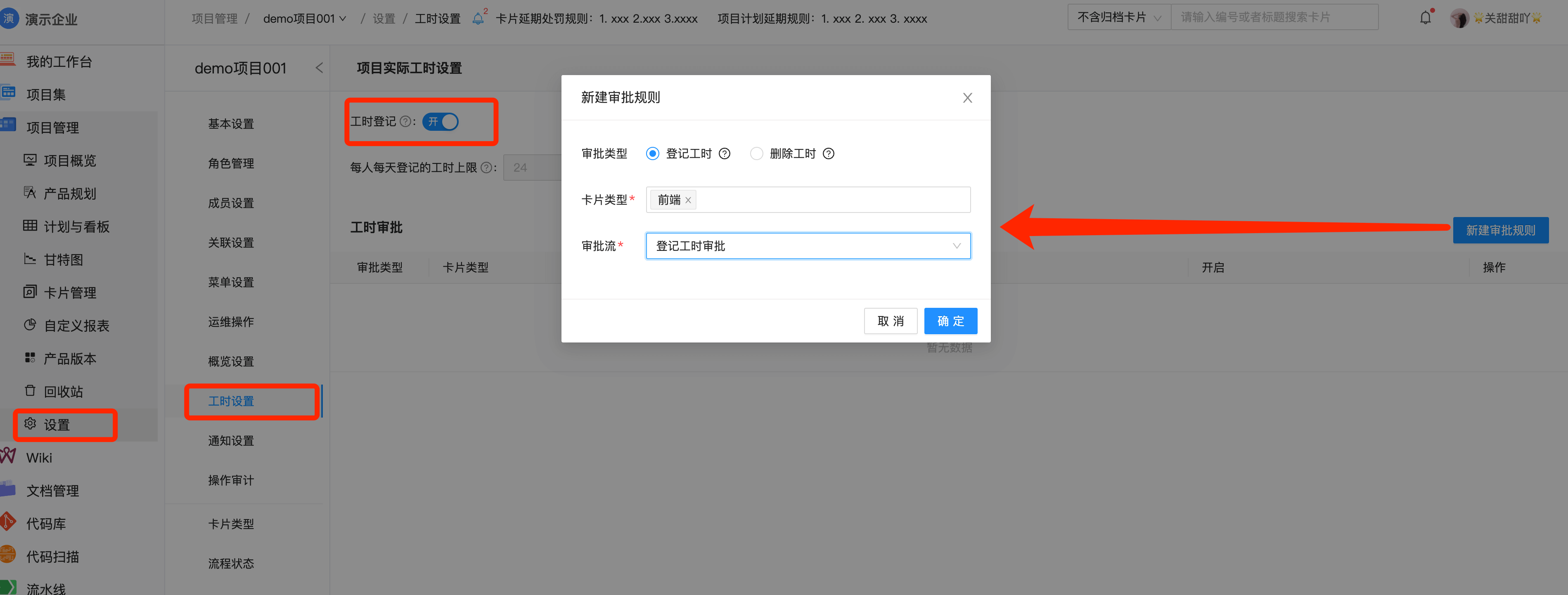Click the alarm bell with badge 2
This screenshot has height=595, width=1568.
point(478,18)
